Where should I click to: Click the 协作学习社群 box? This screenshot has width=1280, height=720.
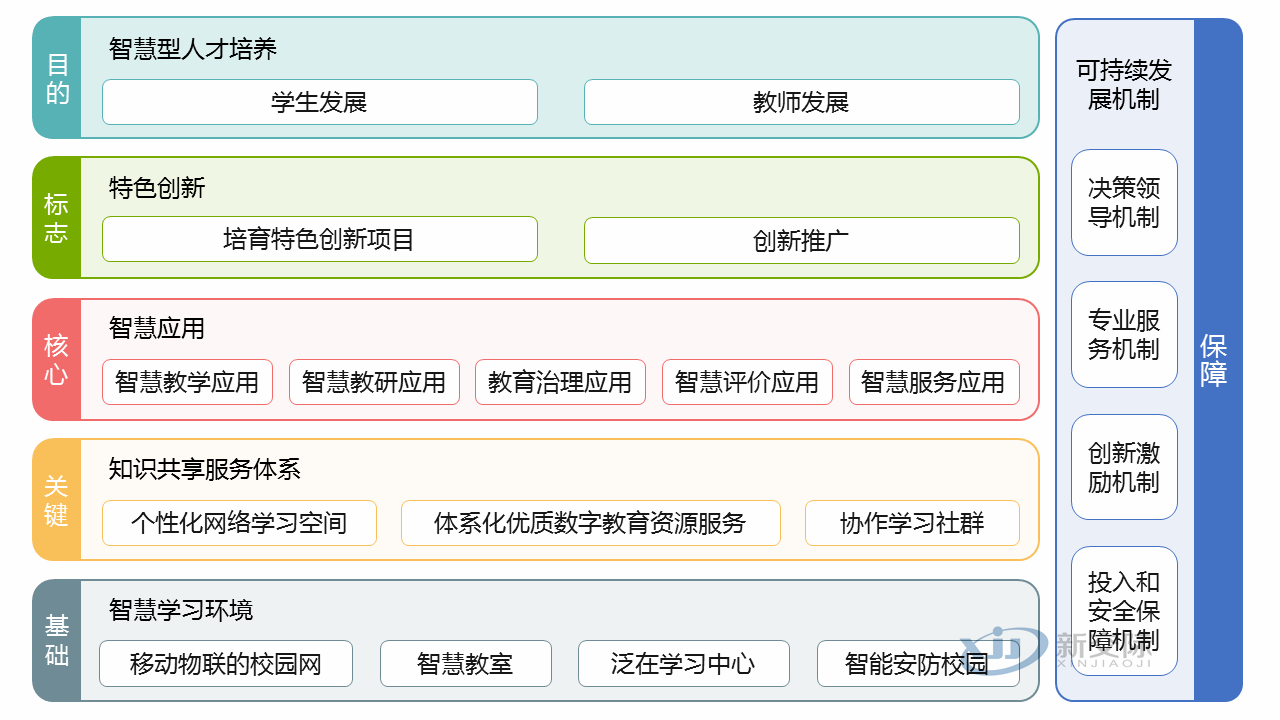tap(912, 523)
